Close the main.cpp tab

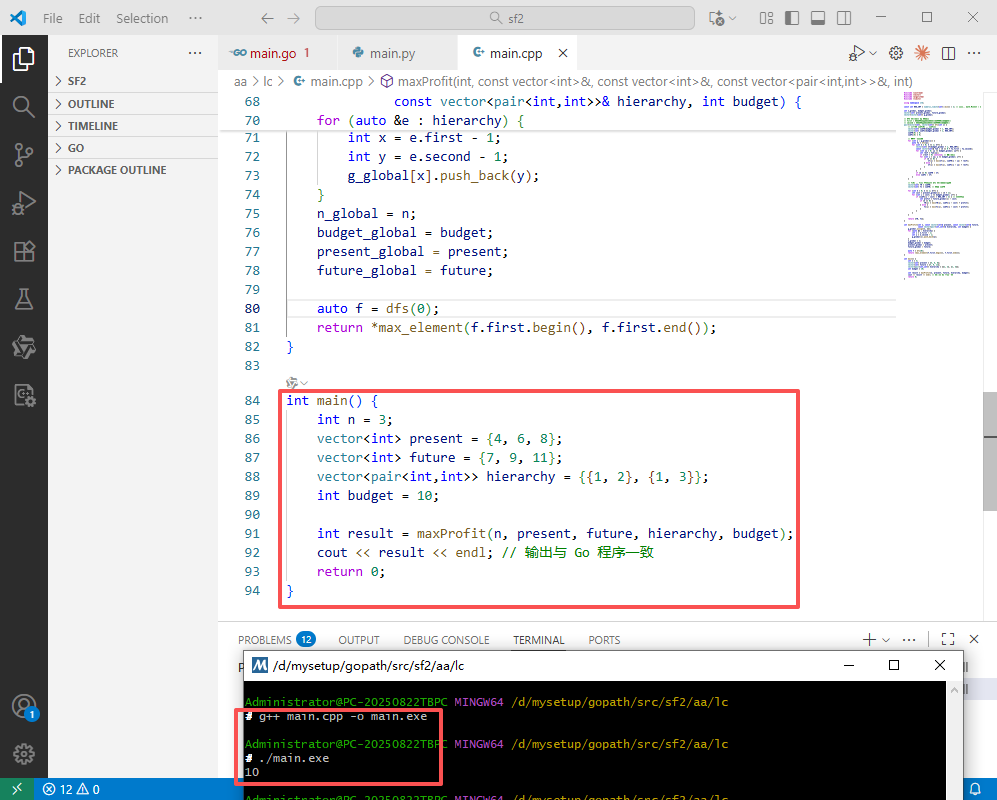click(563, 53)
